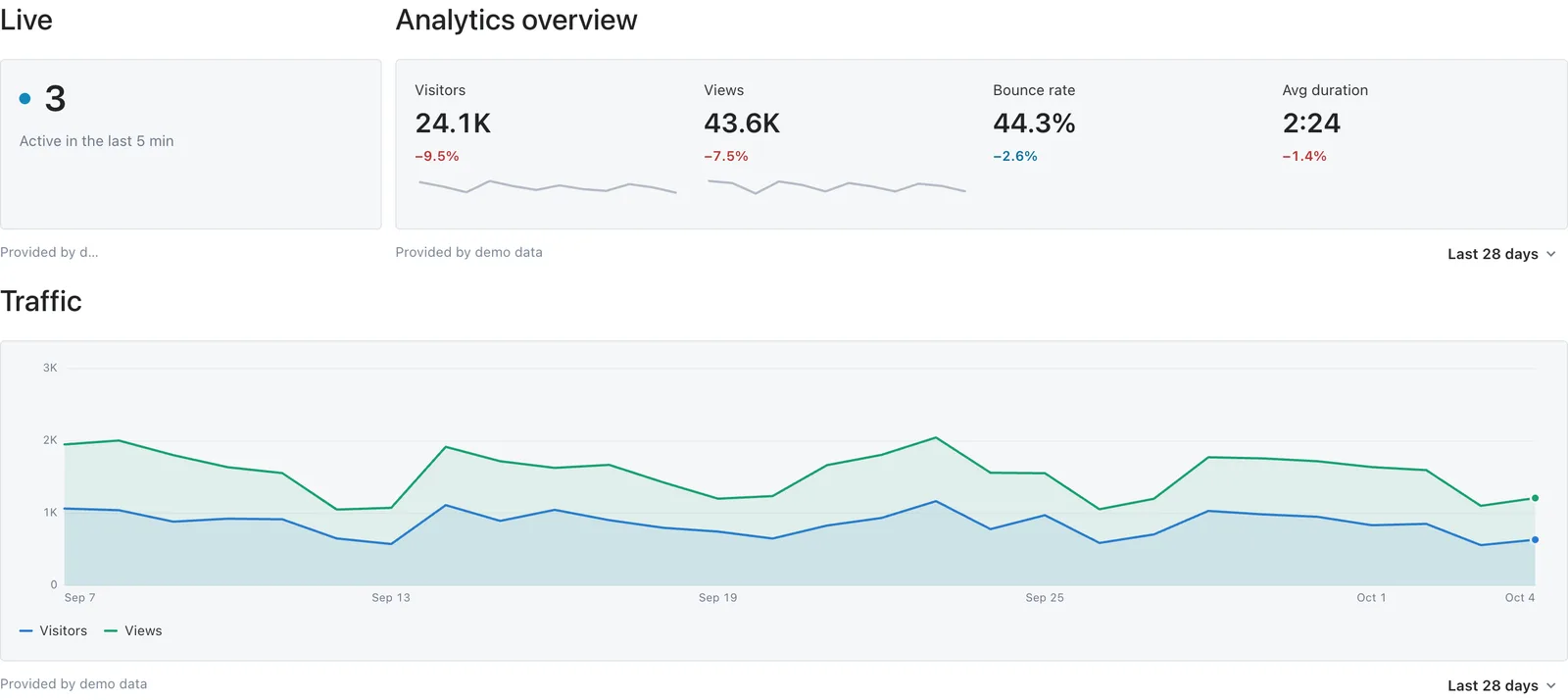Viewport: 1568px width, 700px height.
Task: Click 'Active in the last 5 min' text
Action: (x=97, y=141)
